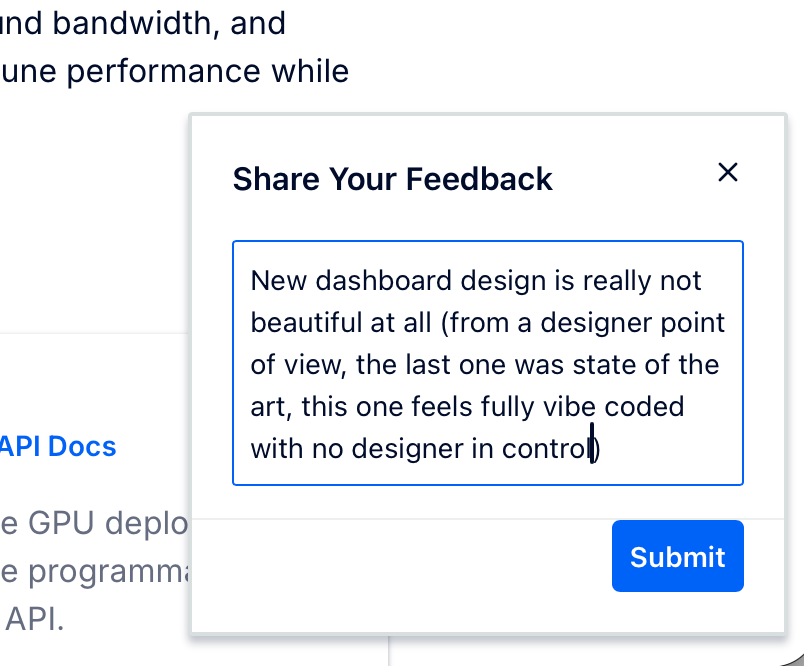
Task: Click the "performance while" paragraph line
Action: (174, 71)
